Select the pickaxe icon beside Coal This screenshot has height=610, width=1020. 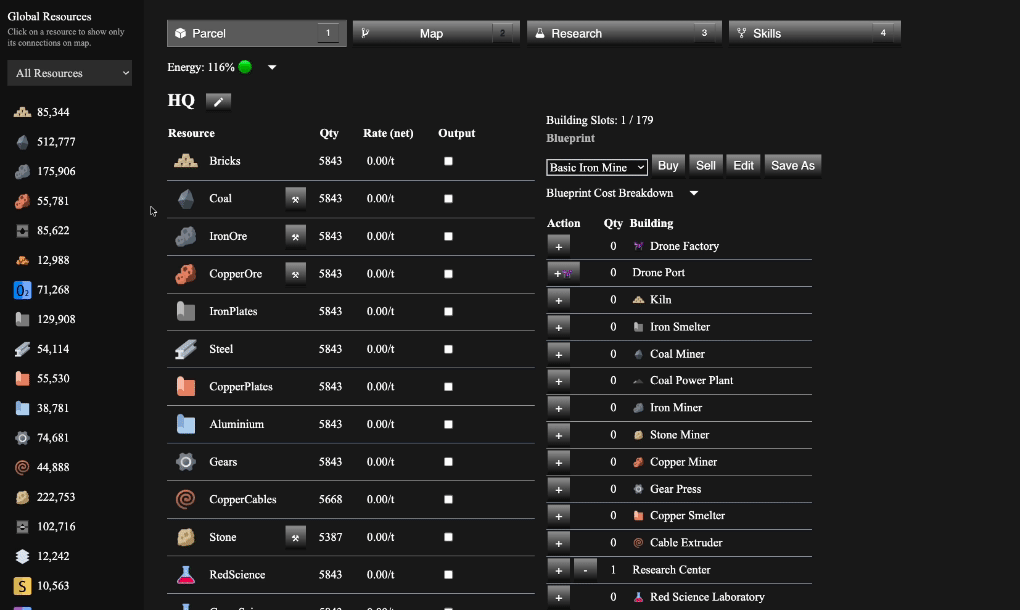295,198
